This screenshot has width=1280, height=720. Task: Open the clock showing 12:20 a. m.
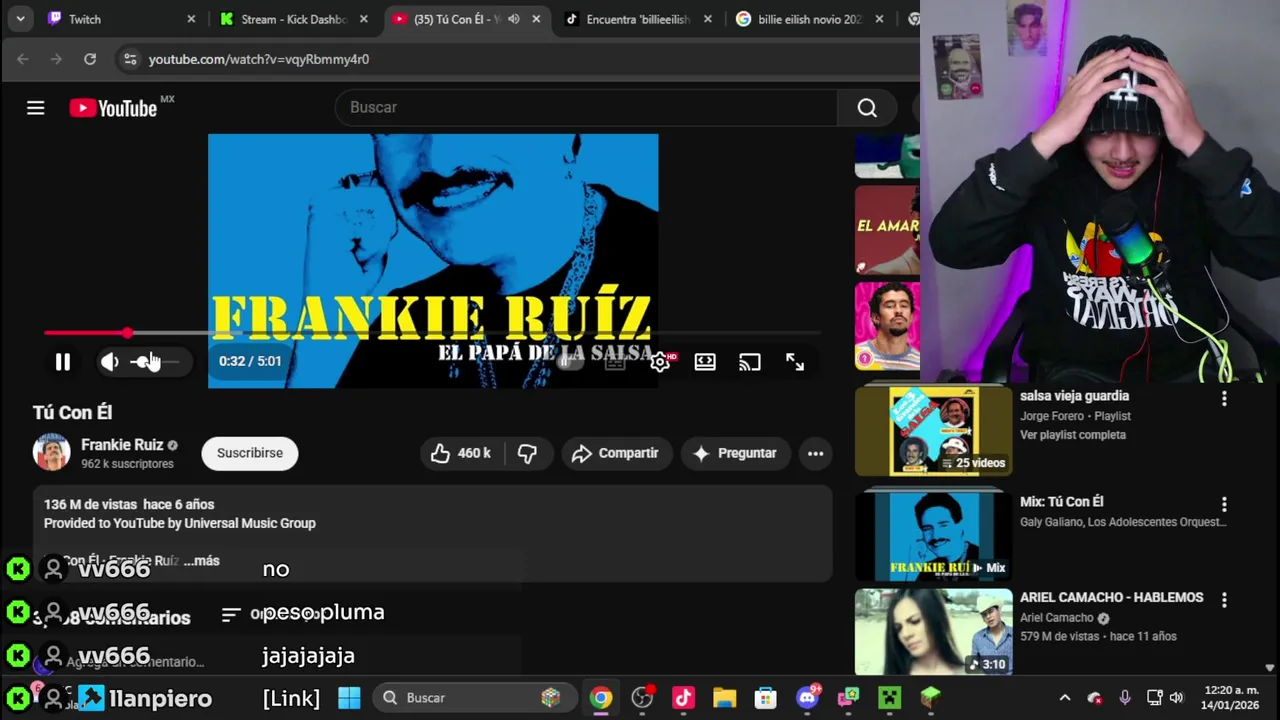pyautogui.click(x=1230, y=697)
